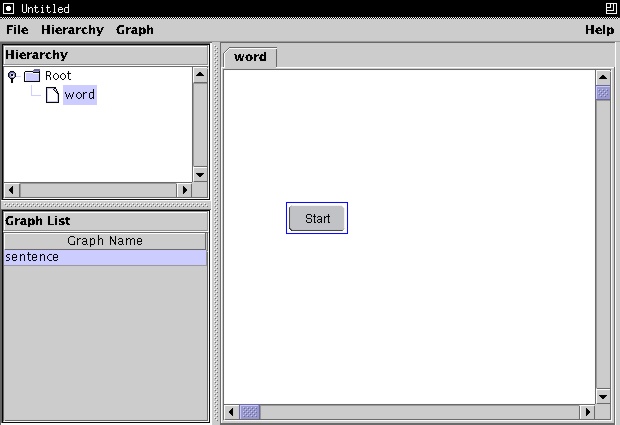Select the word item in Hierarchy tree
This screenshot has width=620, height=425.
(x=80, y=95)
